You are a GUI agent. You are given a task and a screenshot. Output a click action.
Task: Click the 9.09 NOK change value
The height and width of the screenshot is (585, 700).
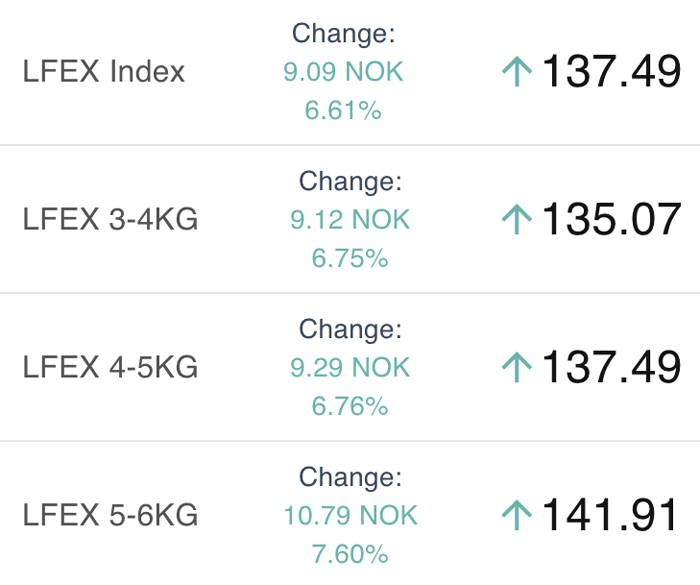point(343,72)
